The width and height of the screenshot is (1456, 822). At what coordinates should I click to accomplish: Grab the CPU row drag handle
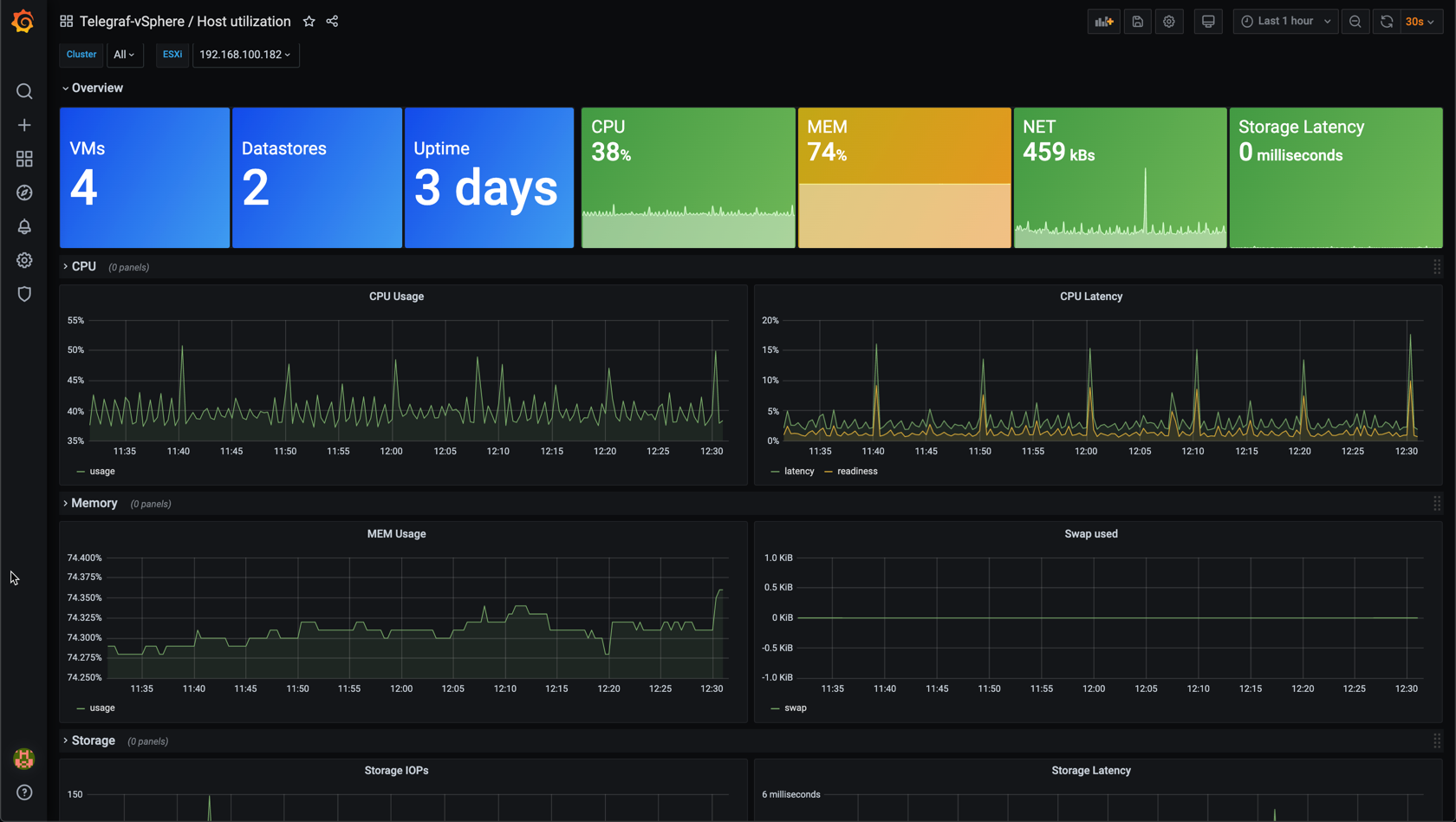pos(1437,267)
